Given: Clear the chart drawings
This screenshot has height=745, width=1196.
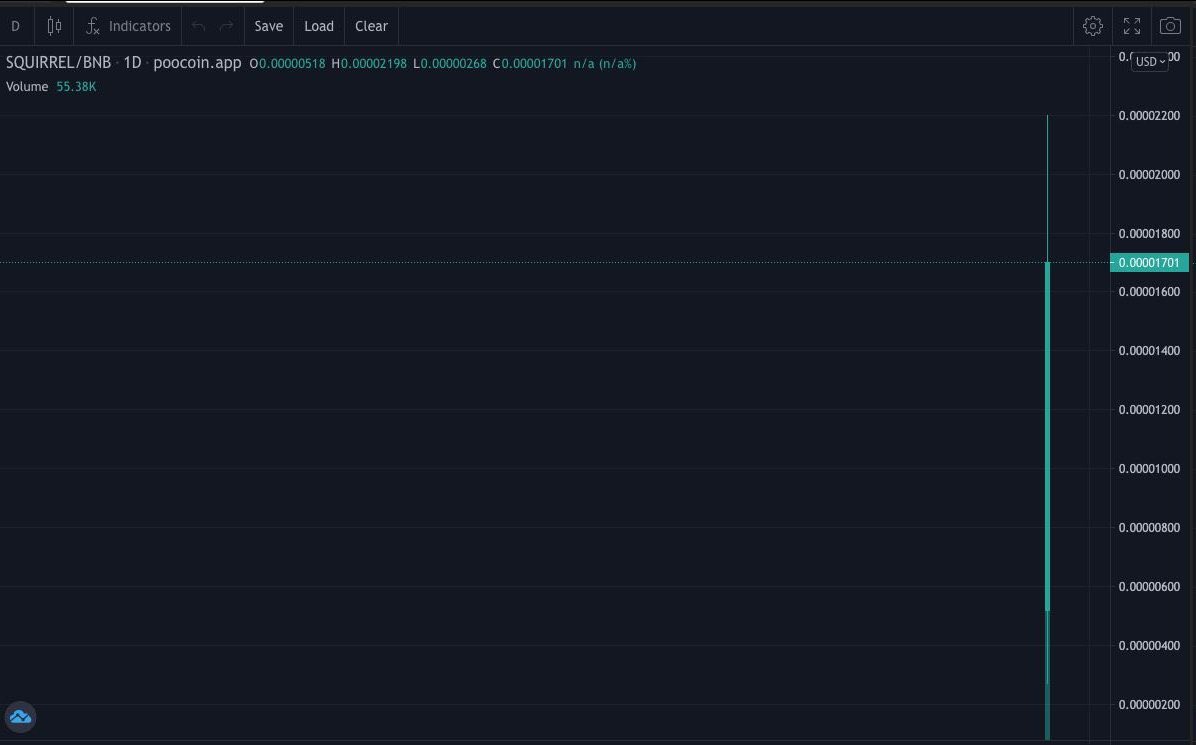Looking at the screenshot, I should [x=371, y=25].
